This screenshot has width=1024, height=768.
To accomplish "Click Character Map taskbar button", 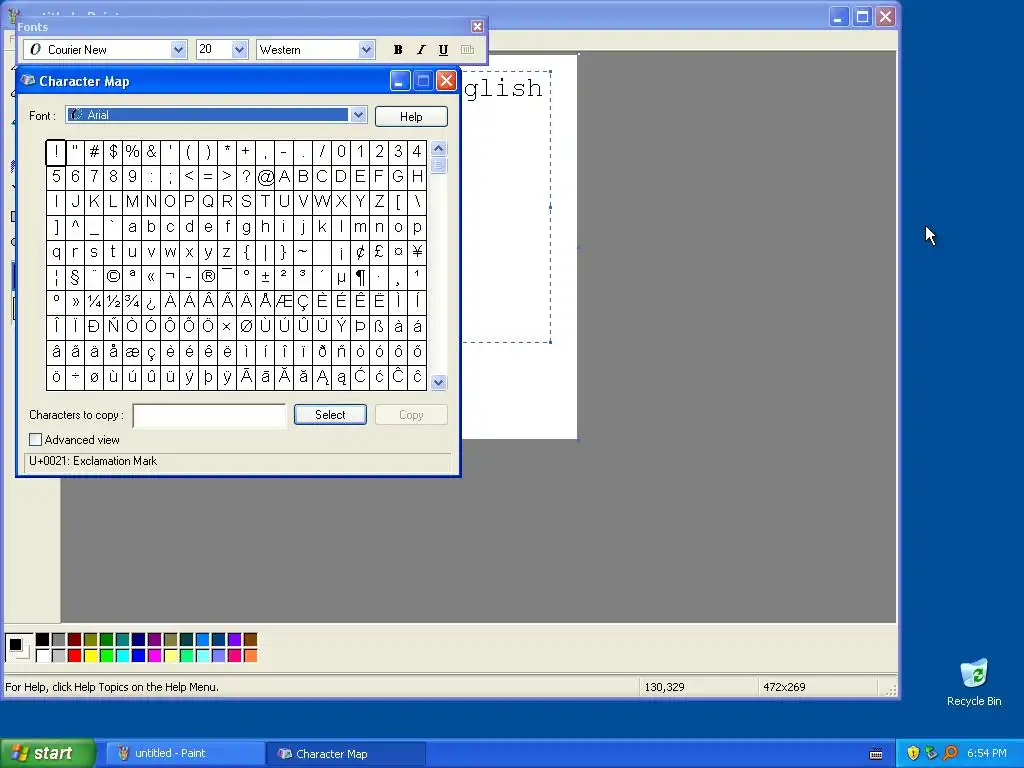I will (x=346, y=753).
